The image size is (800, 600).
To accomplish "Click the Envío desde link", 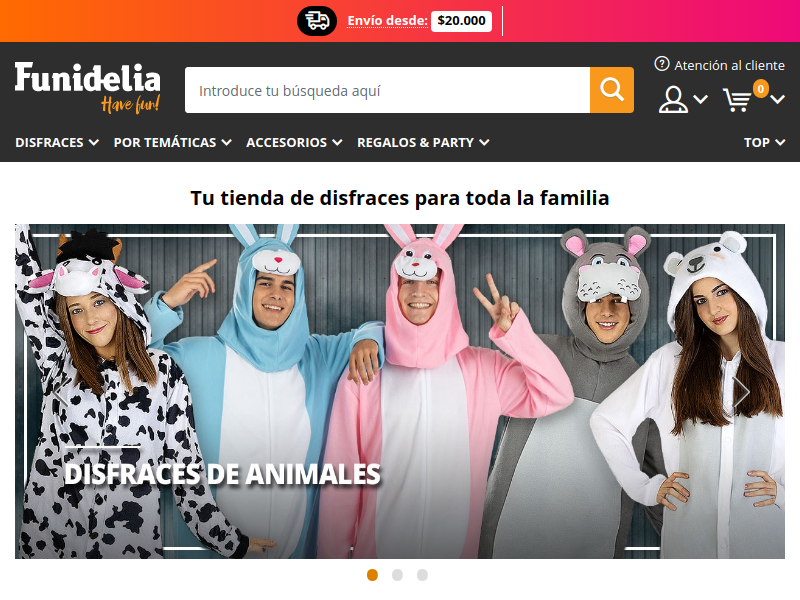I will tap(387, 21).
